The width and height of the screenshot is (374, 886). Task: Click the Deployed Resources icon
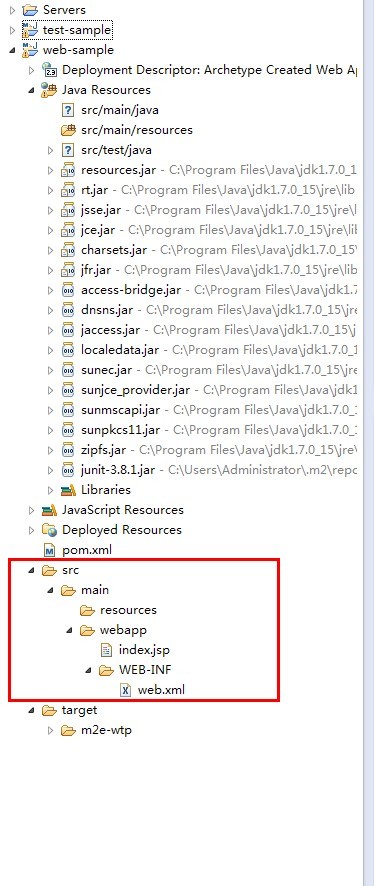(x=50, y=530)
